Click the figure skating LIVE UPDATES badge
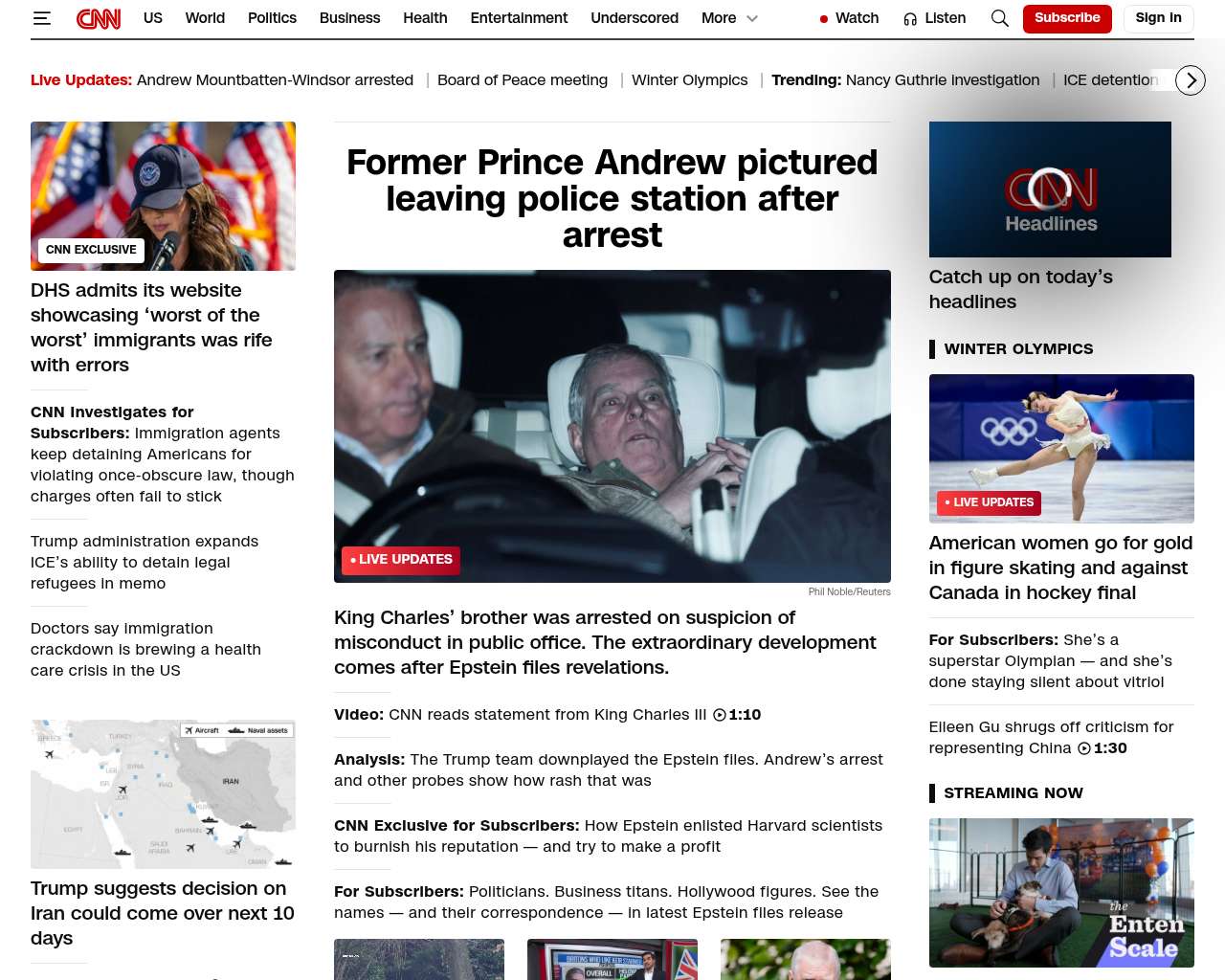The width and height of the screenshot is (1225, 980). (x=989, y=502)
